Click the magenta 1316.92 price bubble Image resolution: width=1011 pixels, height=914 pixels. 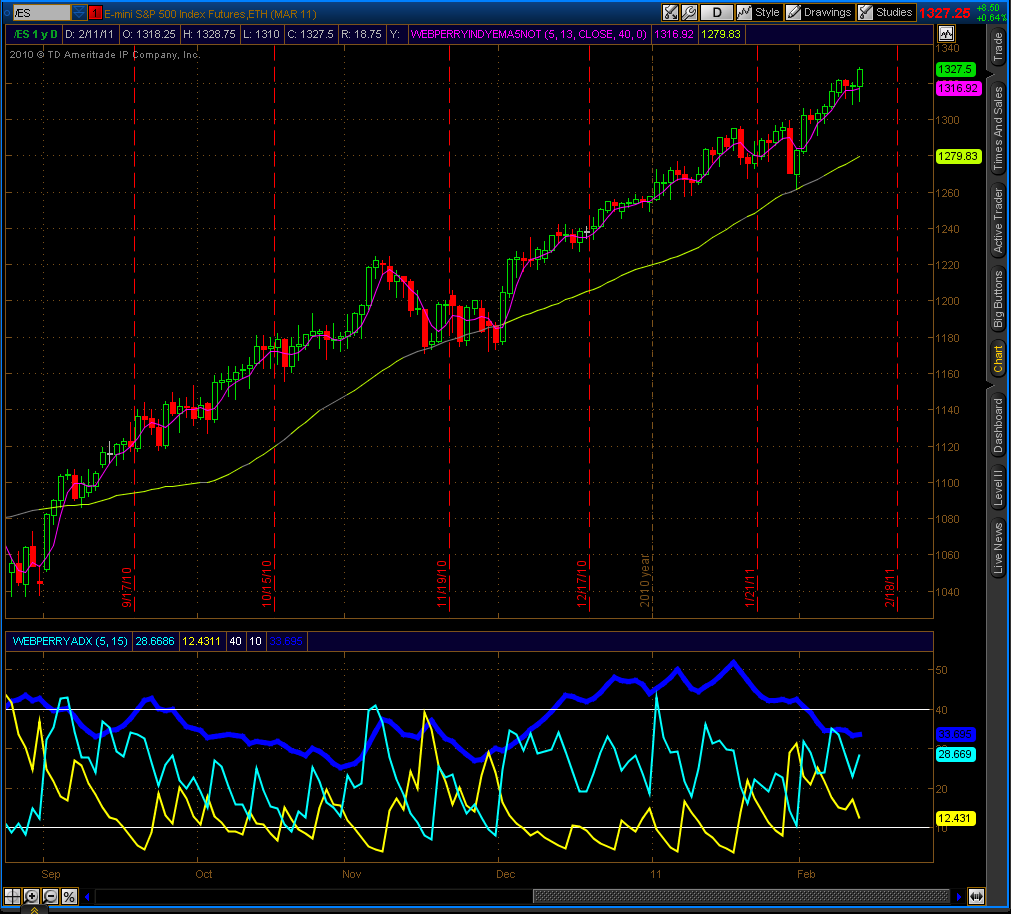pos(958,88)
